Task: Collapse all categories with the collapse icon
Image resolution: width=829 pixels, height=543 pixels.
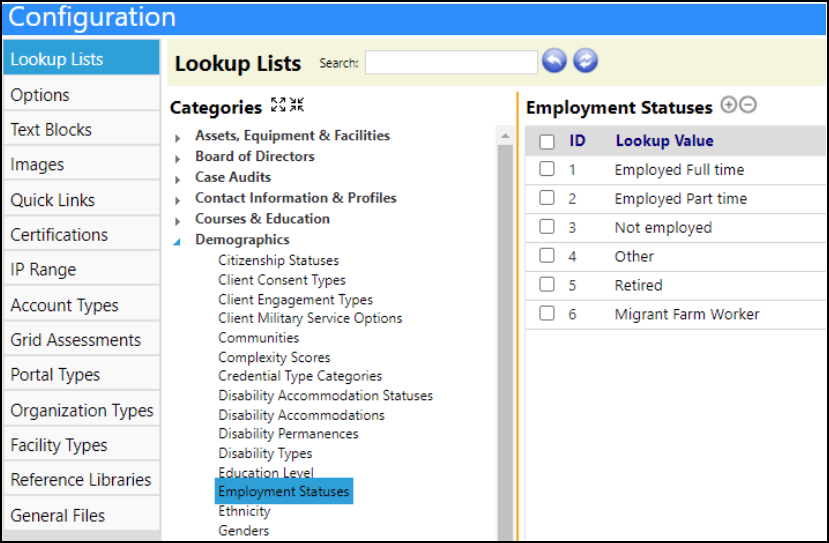Action: click(x=297, y=105)
